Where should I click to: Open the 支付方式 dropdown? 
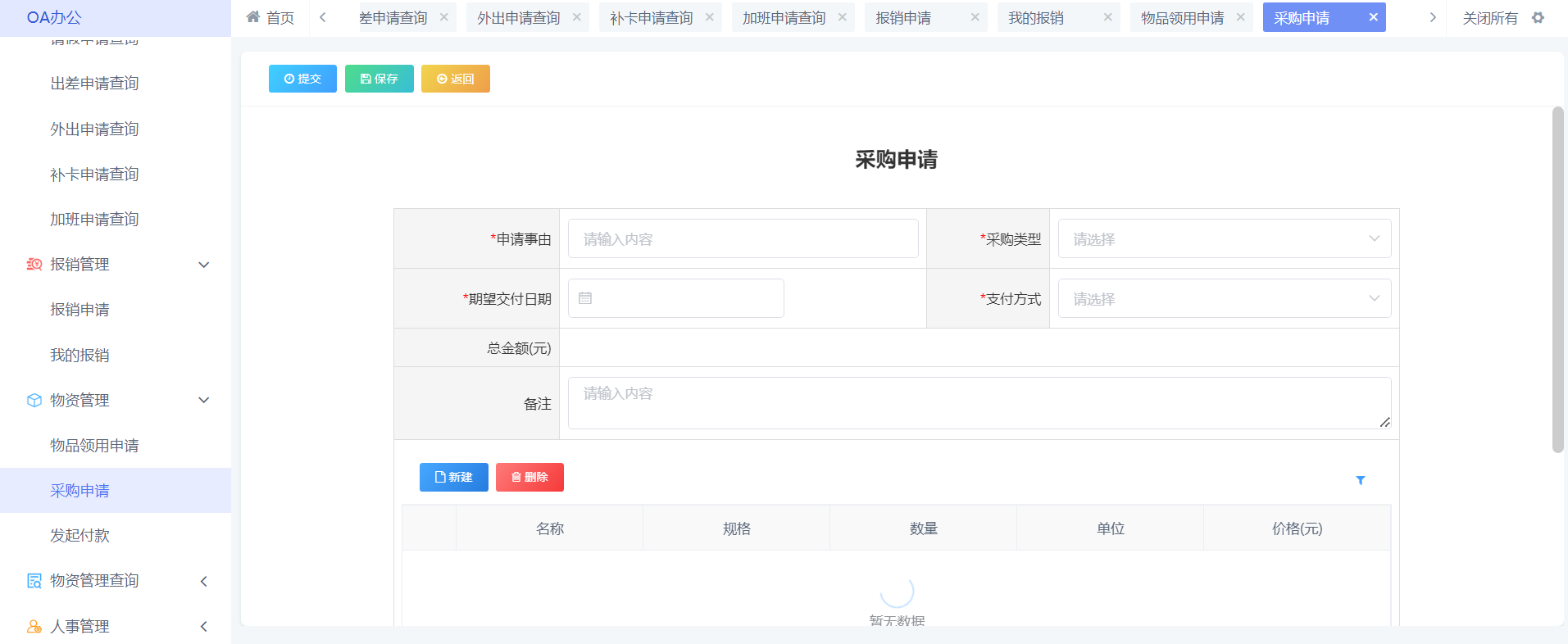tap(1224, 298)
